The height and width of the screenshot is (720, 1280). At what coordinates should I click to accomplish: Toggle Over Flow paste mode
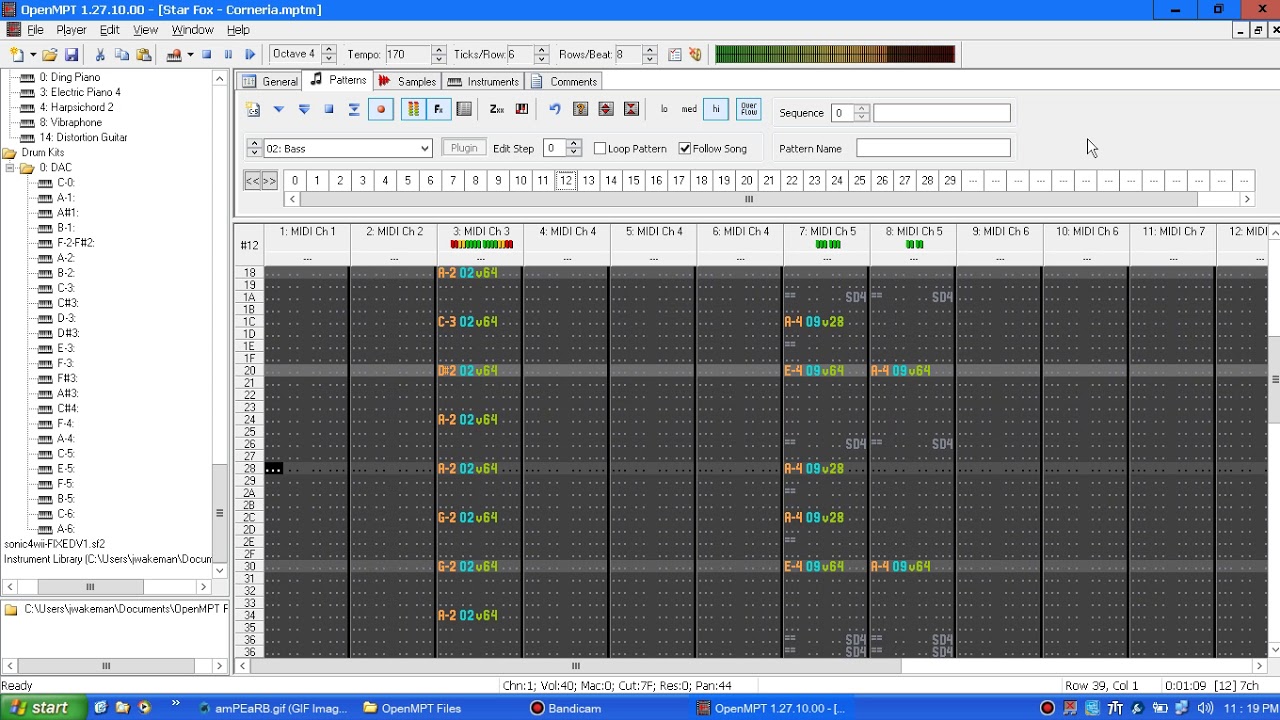click(x=749, y=109)
